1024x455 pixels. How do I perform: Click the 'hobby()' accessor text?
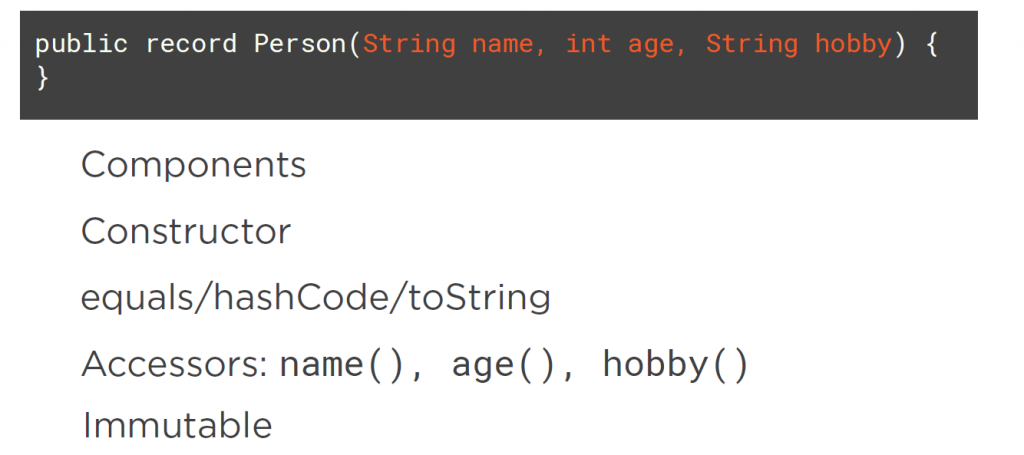(x=675, y=364)
